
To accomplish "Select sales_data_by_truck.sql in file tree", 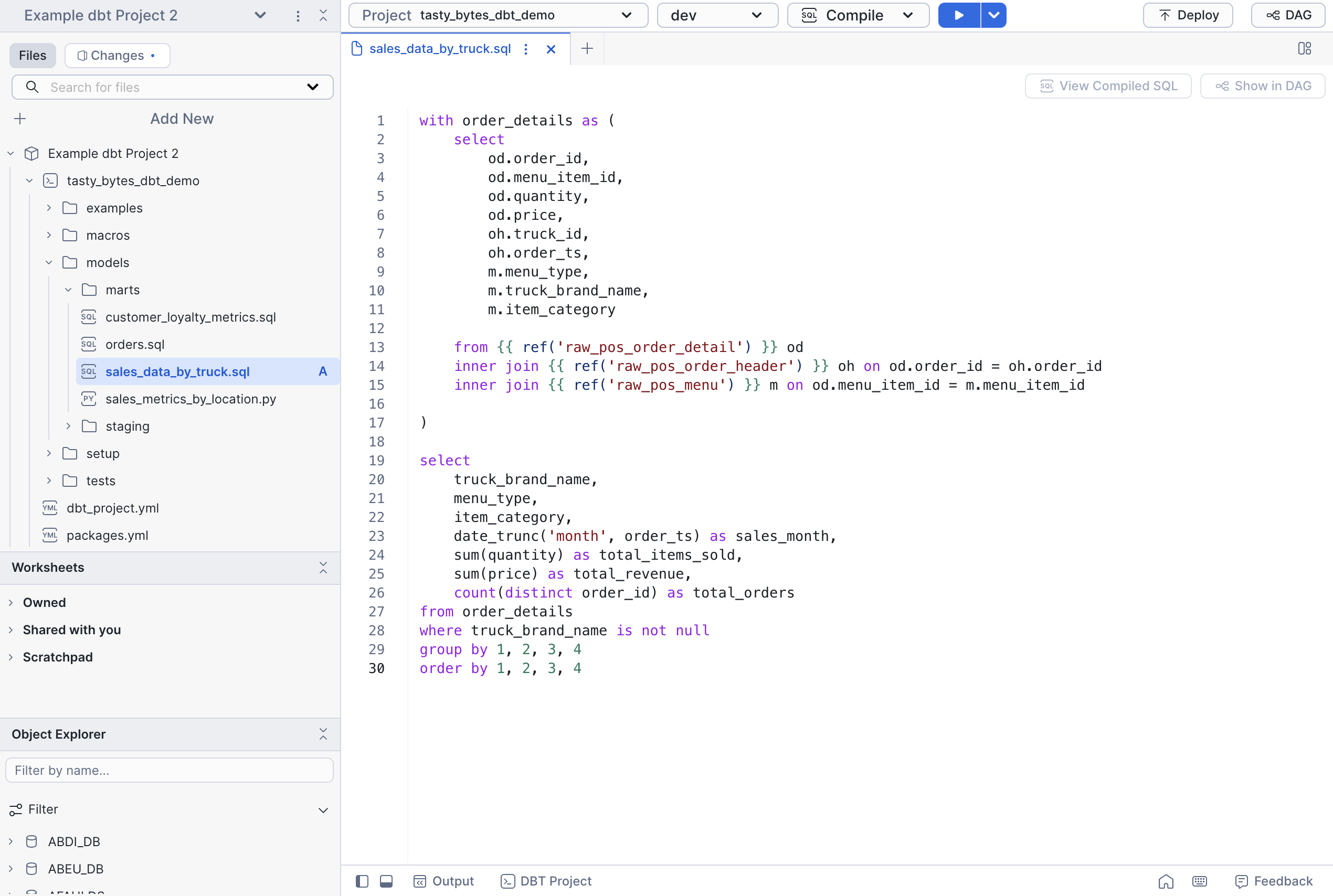I will click(x=208, y=372).
